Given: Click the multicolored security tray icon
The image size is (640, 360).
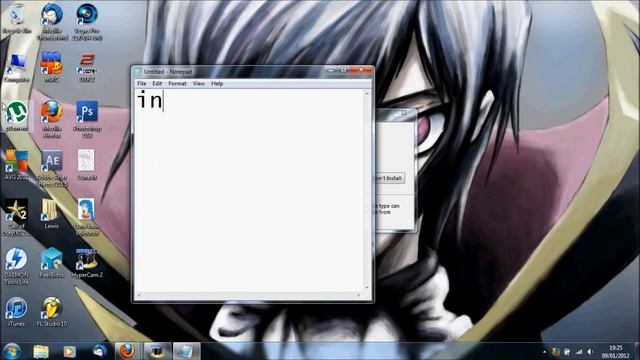Looking at the screenshot, I should [x=556, y=351].
